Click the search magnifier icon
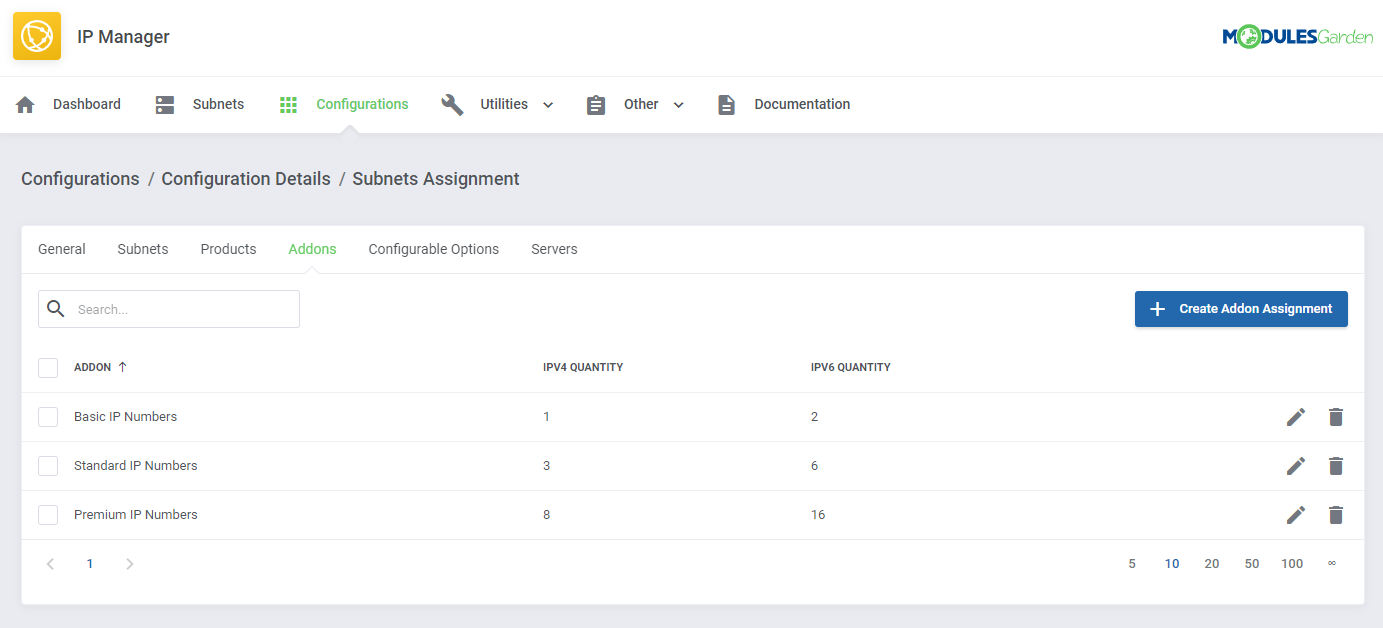Image resolution: width=1383 pixels, height=628 pixels. (56, 308)
